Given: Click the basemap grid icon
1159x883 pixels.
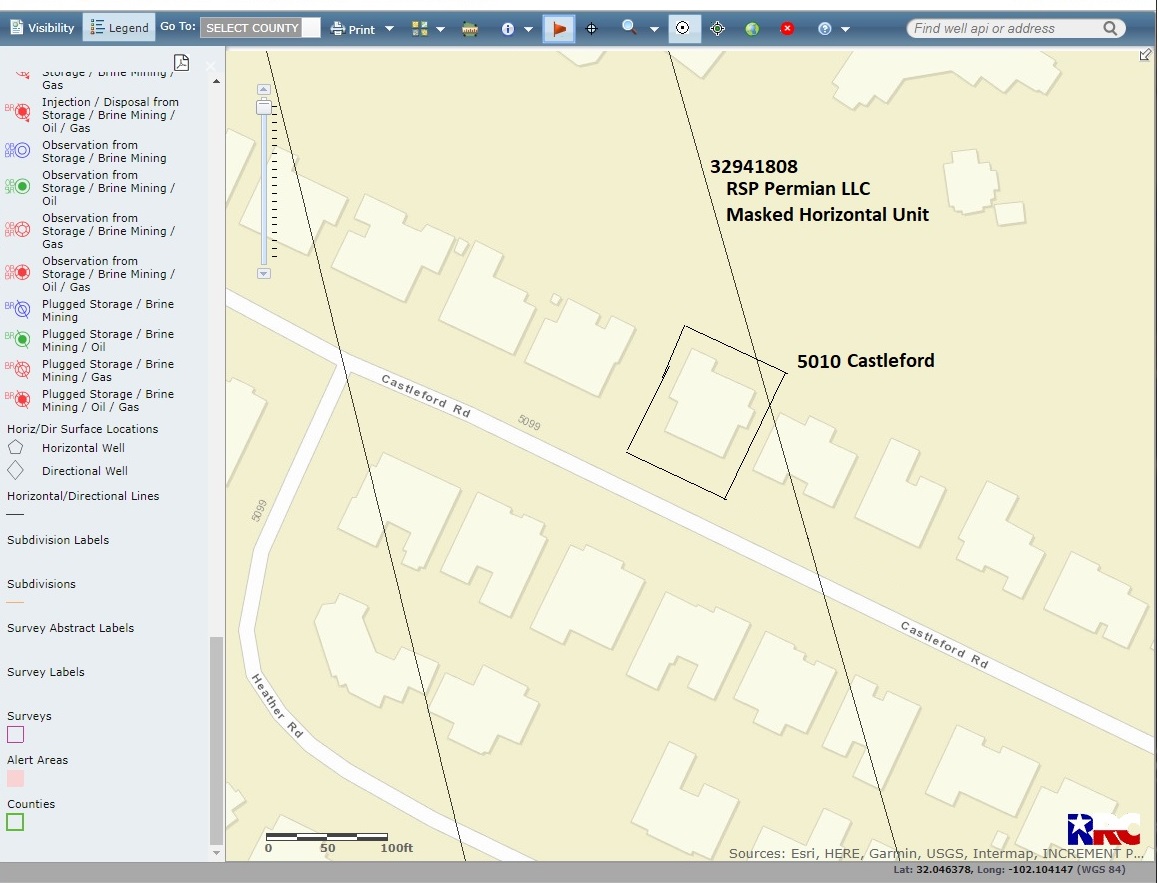Looking at the screenshot, I should [x=420, y=29].
